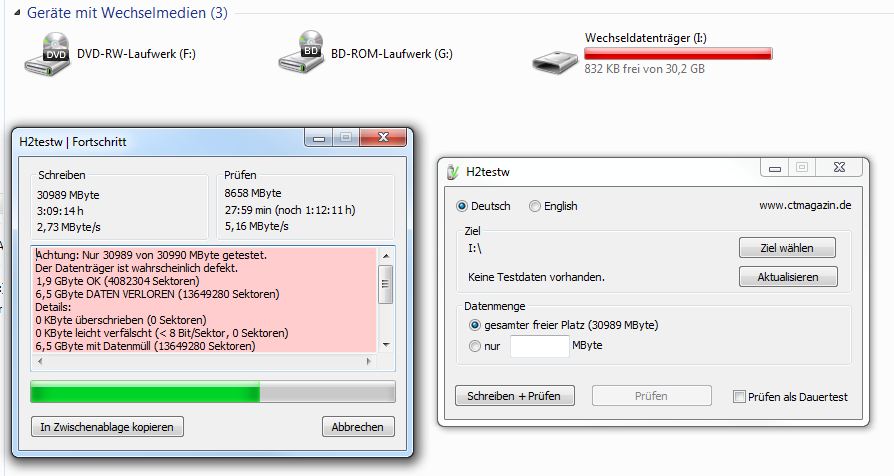Start test with Schreiben + Prüfen
The height and width of the screenshot is (476, 894).
coord(514,396)
